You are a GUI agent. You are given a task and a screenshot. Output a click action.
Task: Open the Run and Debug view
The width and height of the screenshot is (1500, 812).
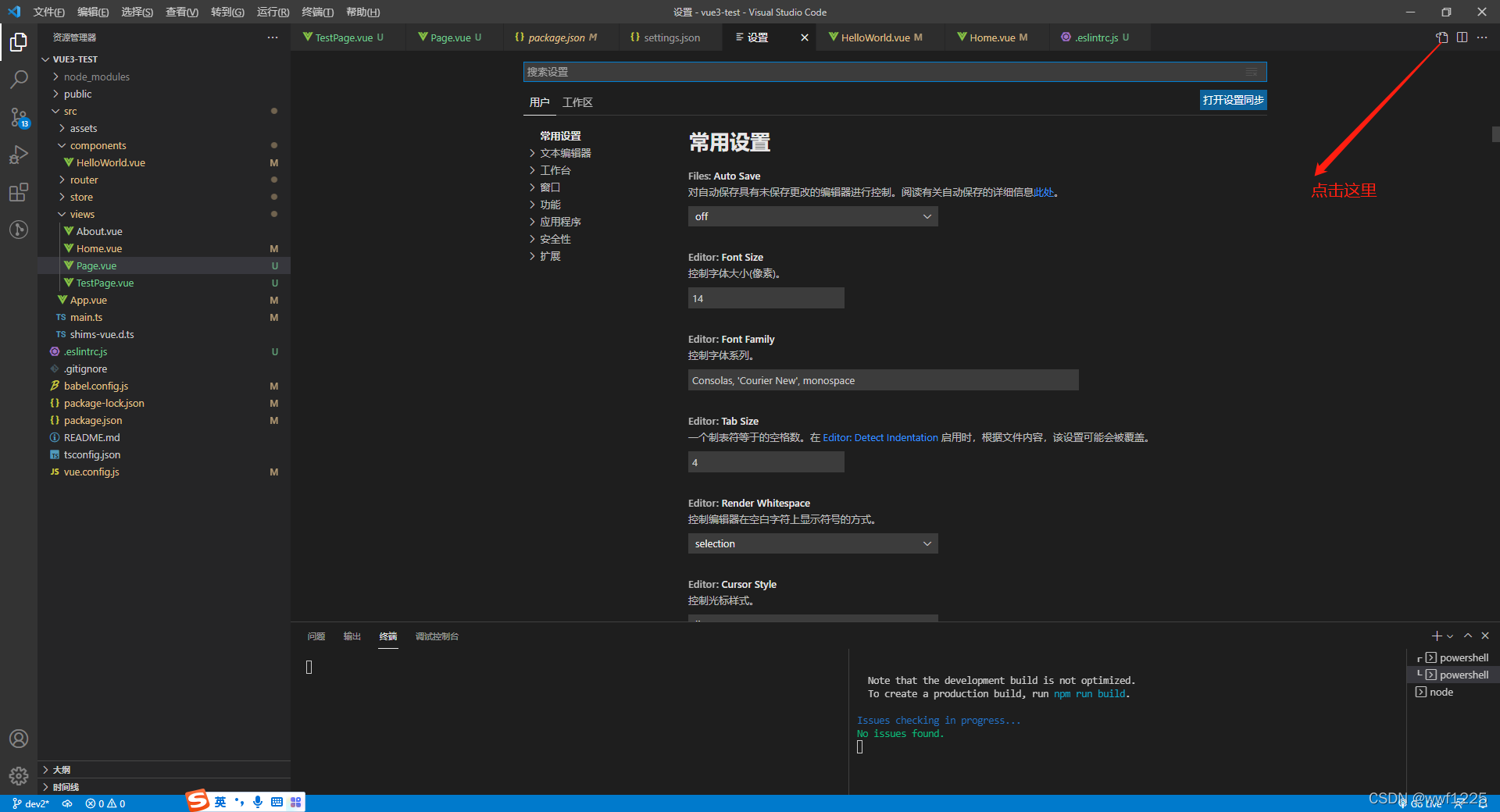[19, 155]
